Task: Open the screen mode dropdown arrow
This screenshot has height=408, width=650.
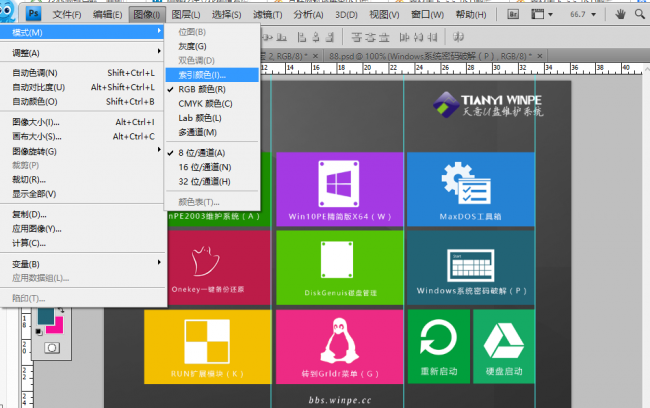Action: [x=551, y=15]
